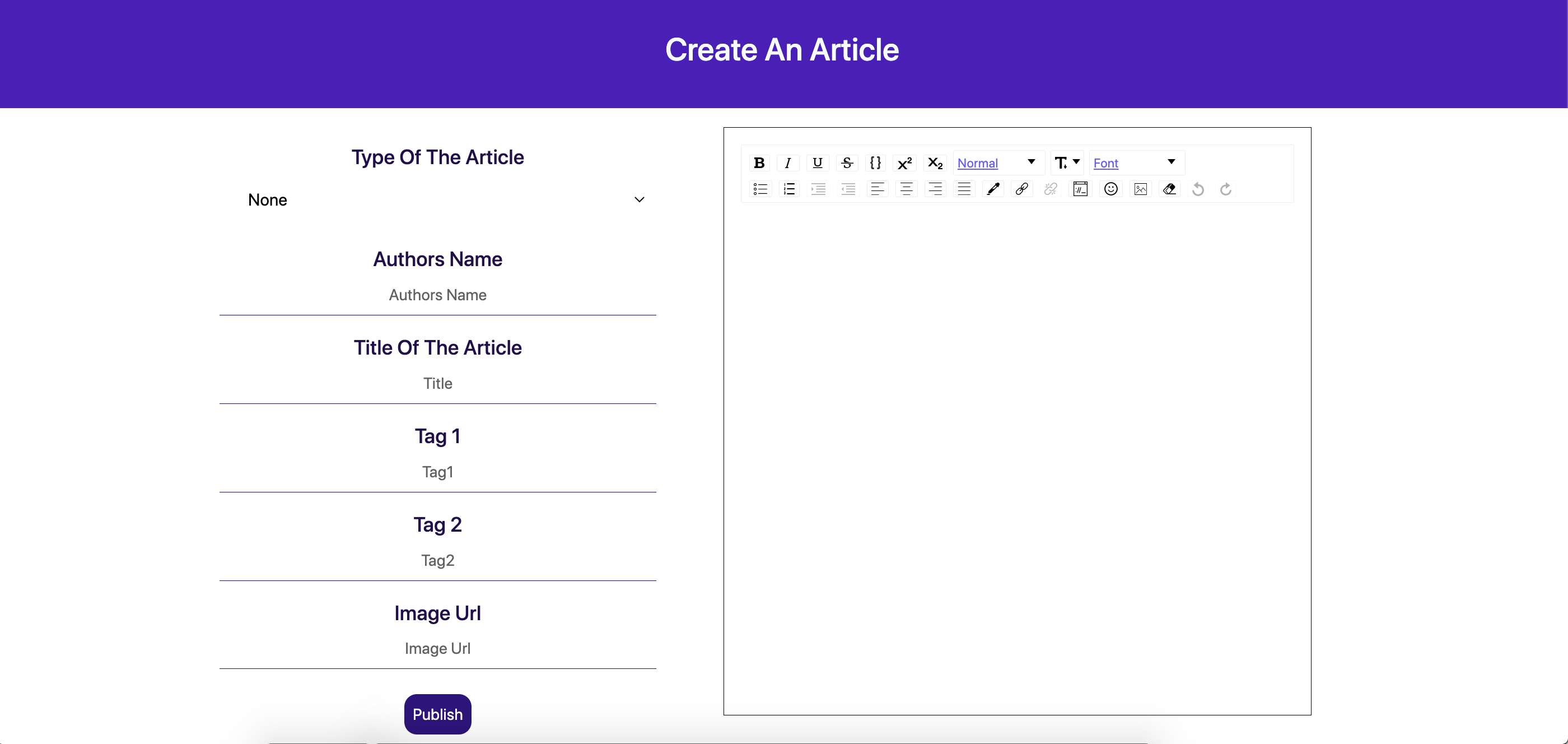Expand the Type Of The Article selector
The width and height of the screenshot is (1568, 744).
(438, 199)
